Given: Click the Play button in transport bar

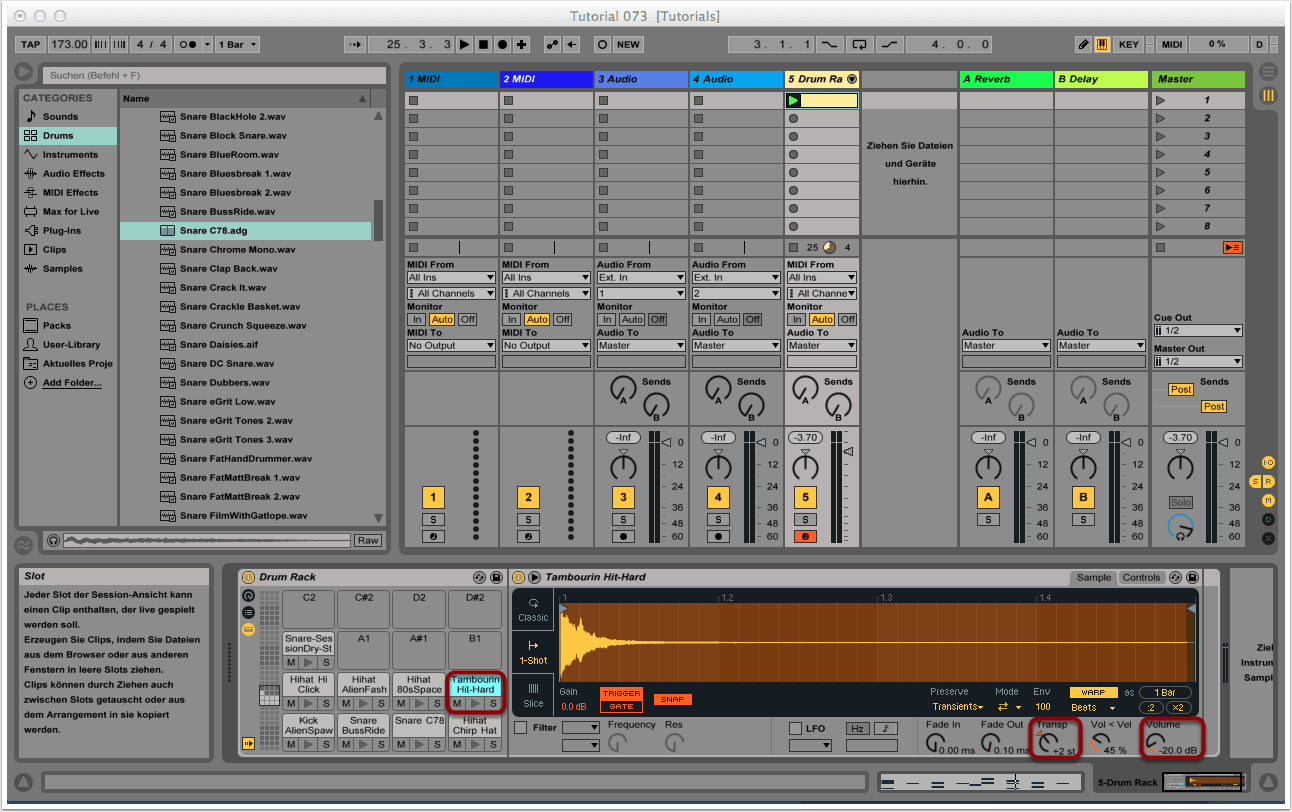Looking at the screenshot, I should point(464,44).
